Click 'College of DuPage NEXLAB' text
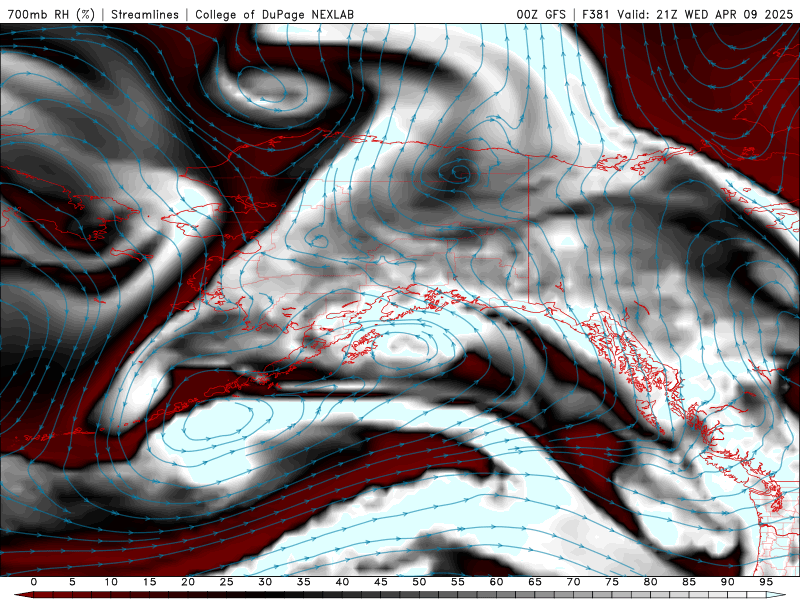 pos(274,14)
